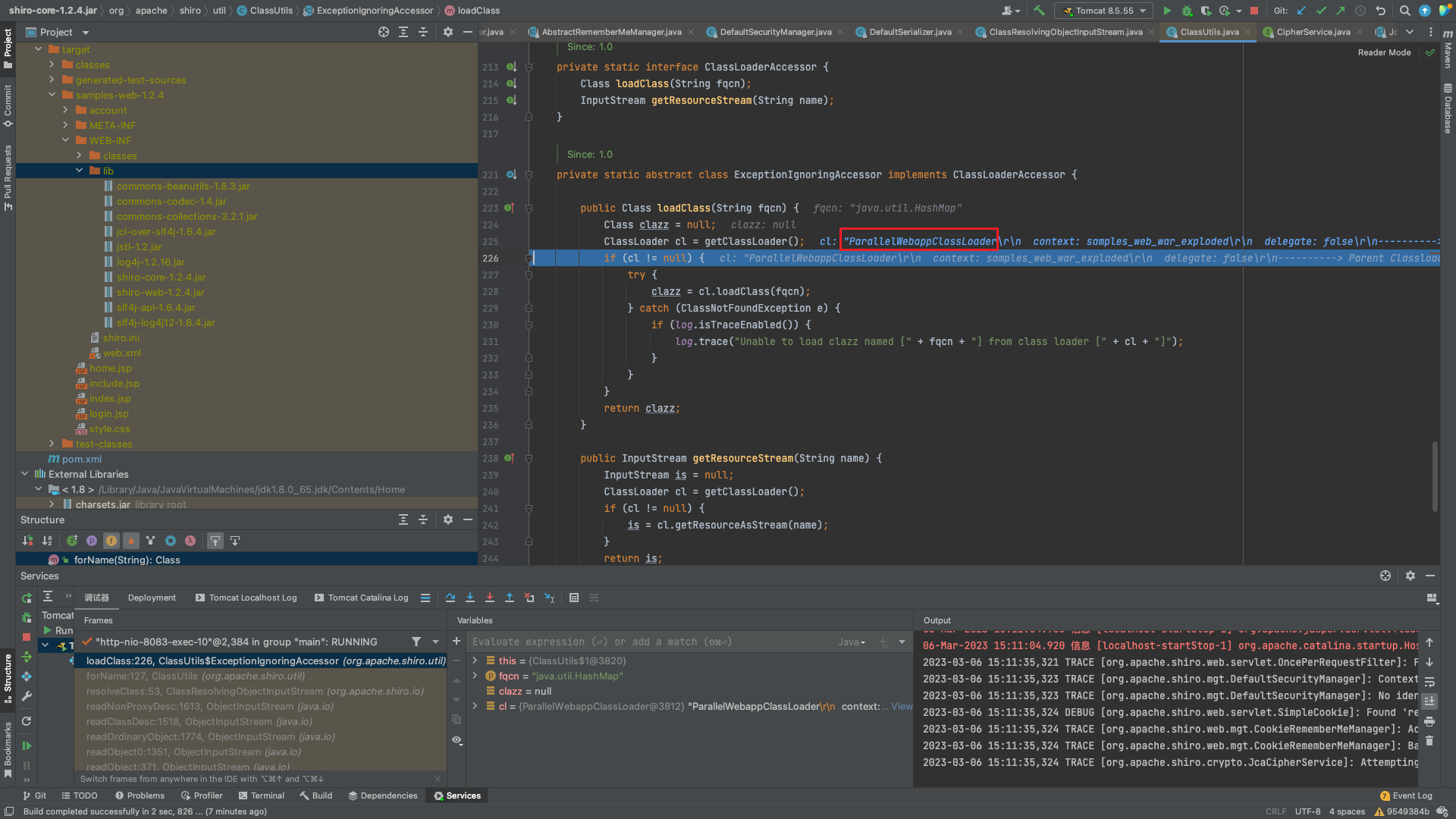
Task: Toggle Sort Alphabetically in Structure
Action: [47, 541]
